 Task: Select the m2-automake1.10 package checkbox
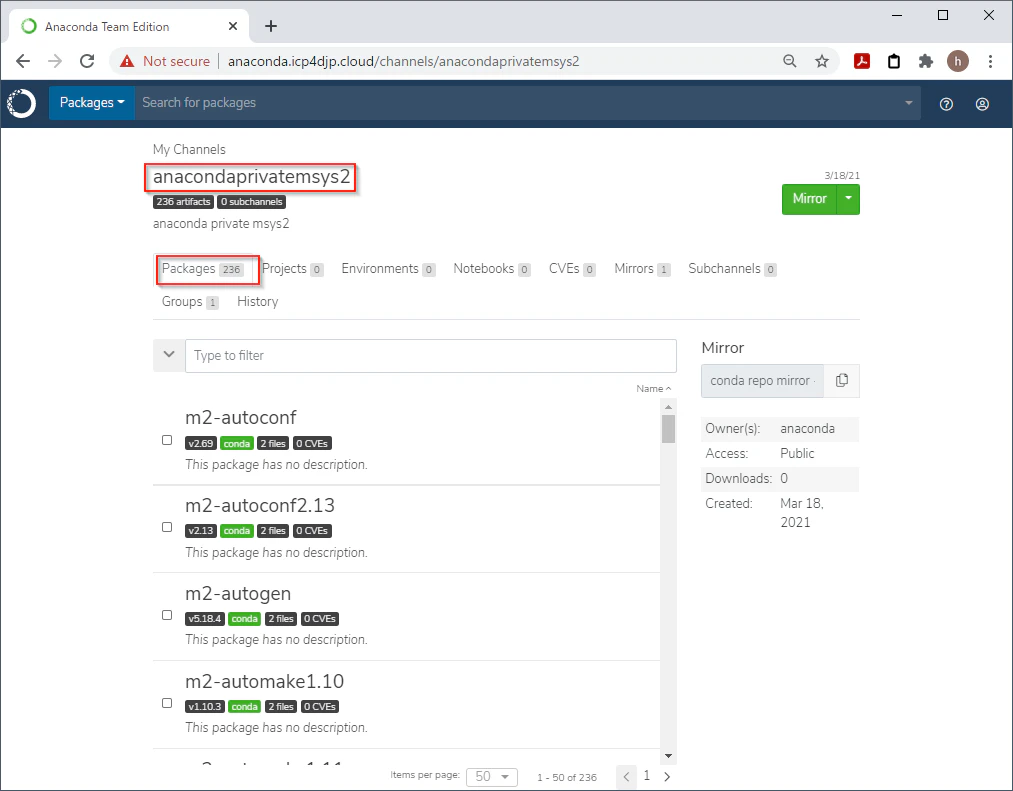click(167, 703)
